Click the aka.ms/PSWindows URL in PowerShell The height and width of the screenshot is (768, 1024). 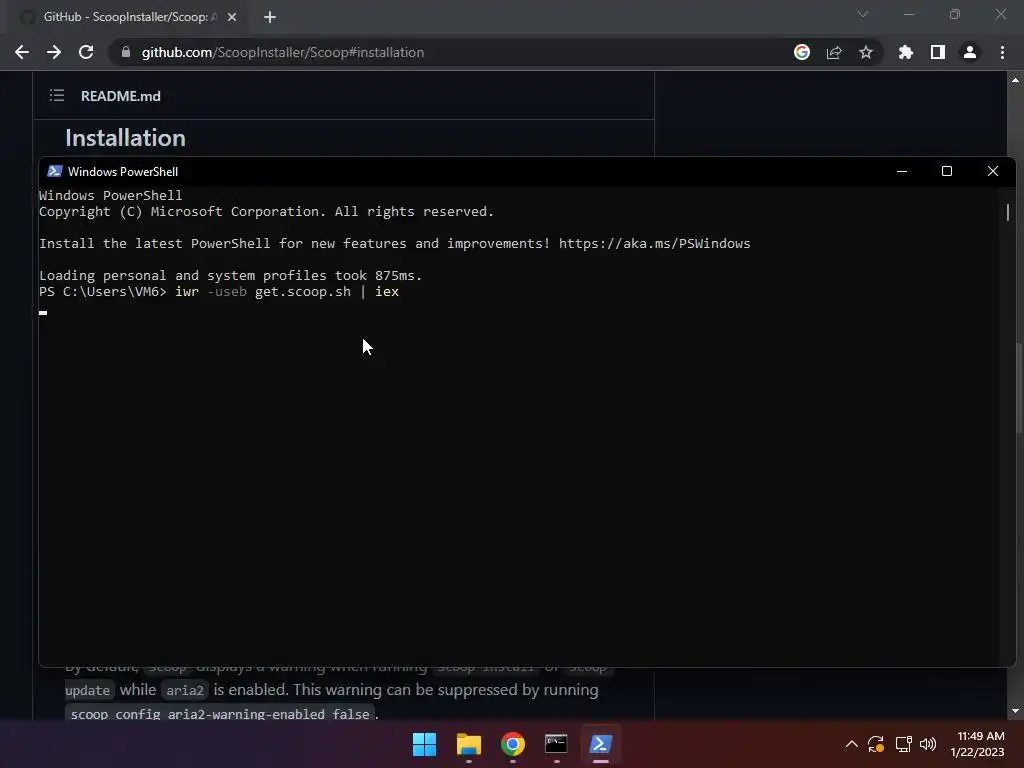(x=654, y=244)
